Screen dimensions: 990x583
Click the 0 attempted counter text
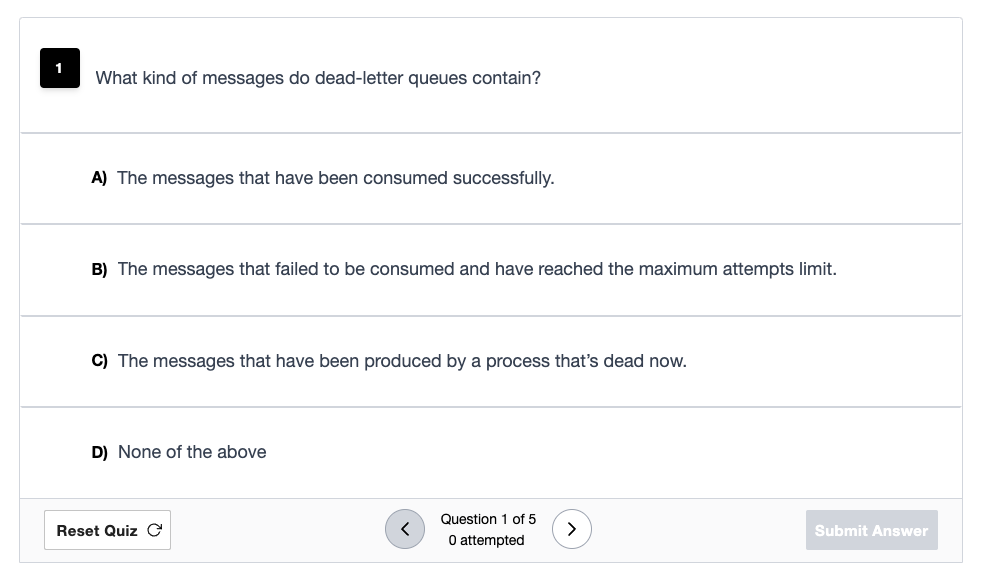[x=486, y=541]
